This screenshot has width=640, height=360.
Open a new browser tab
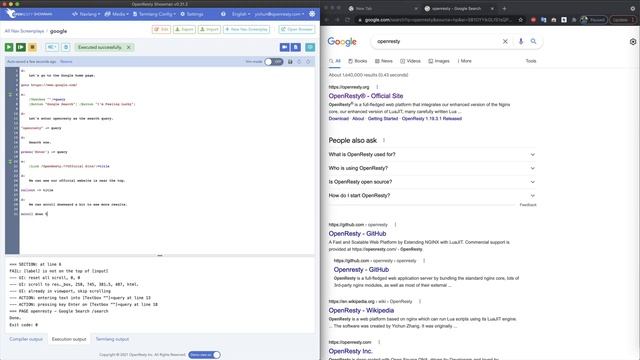click(x=504, y=8)
